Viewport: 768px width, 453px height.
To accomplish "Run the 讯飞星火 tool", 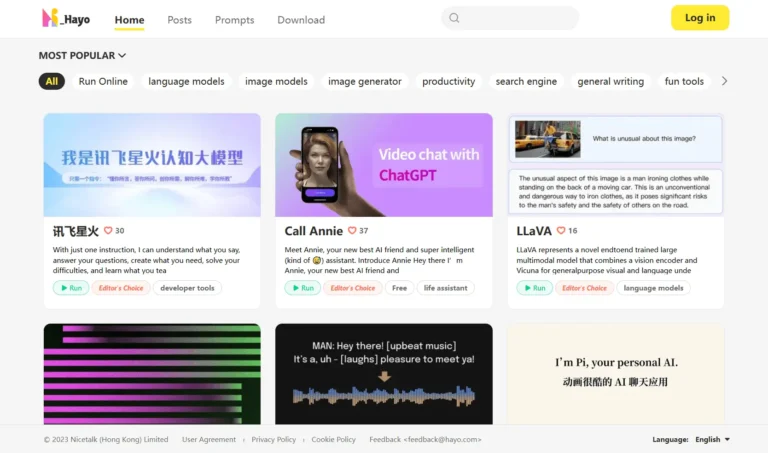I will 71,288.
